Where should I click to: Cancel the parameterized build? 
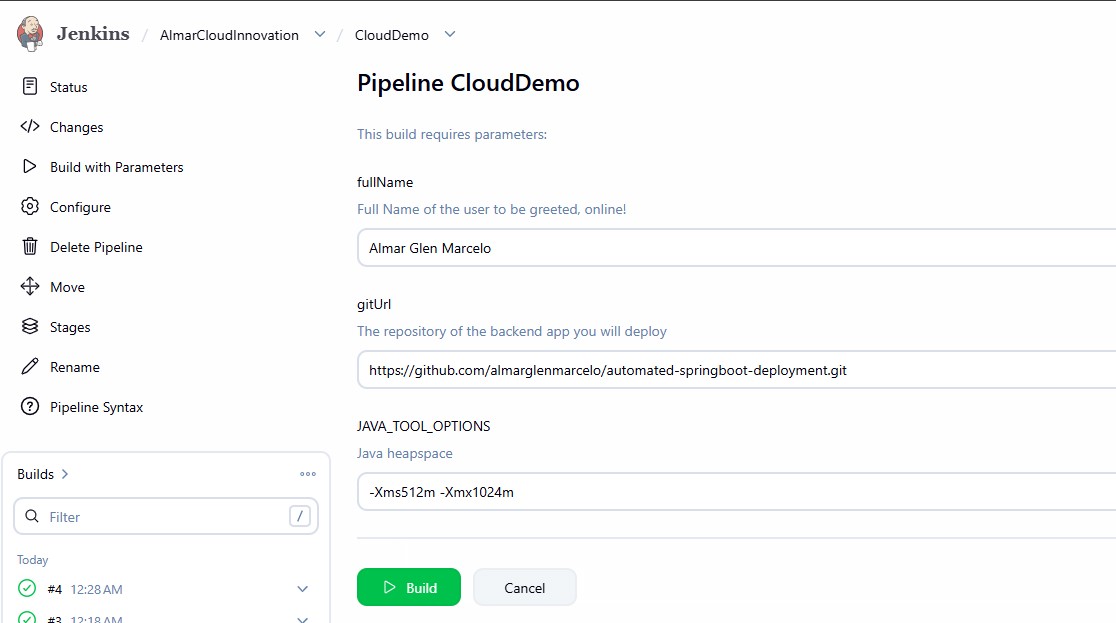pos(524,587)
